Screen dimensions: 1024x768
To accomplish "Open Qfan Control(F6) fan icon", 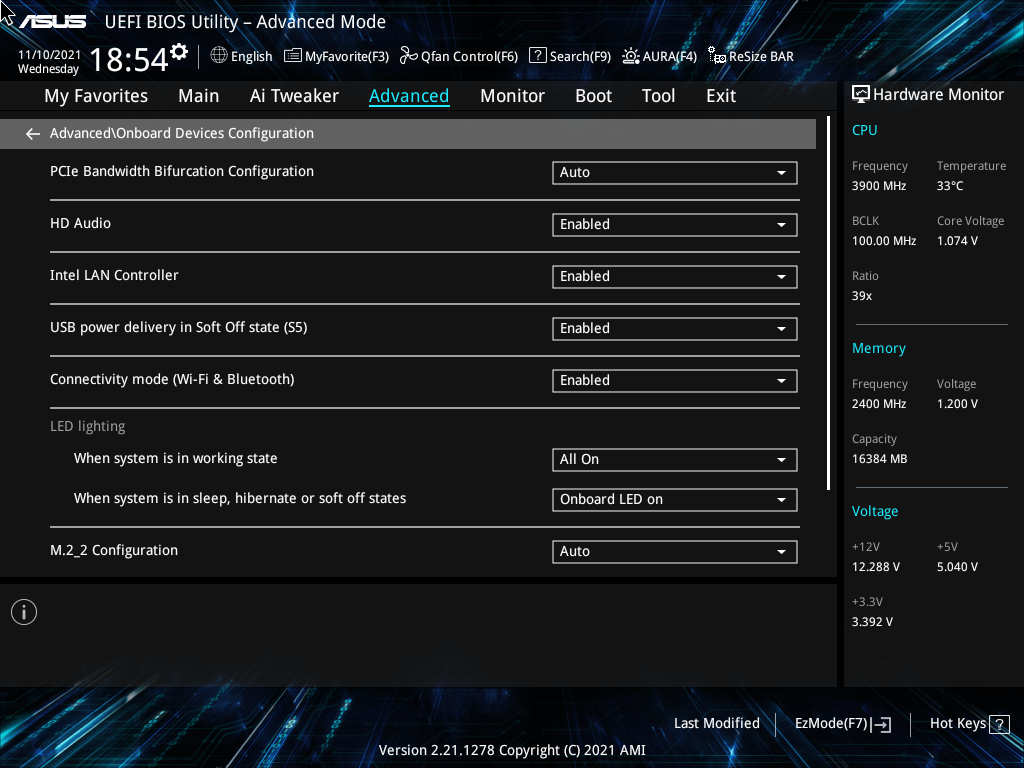I will 409,56.
